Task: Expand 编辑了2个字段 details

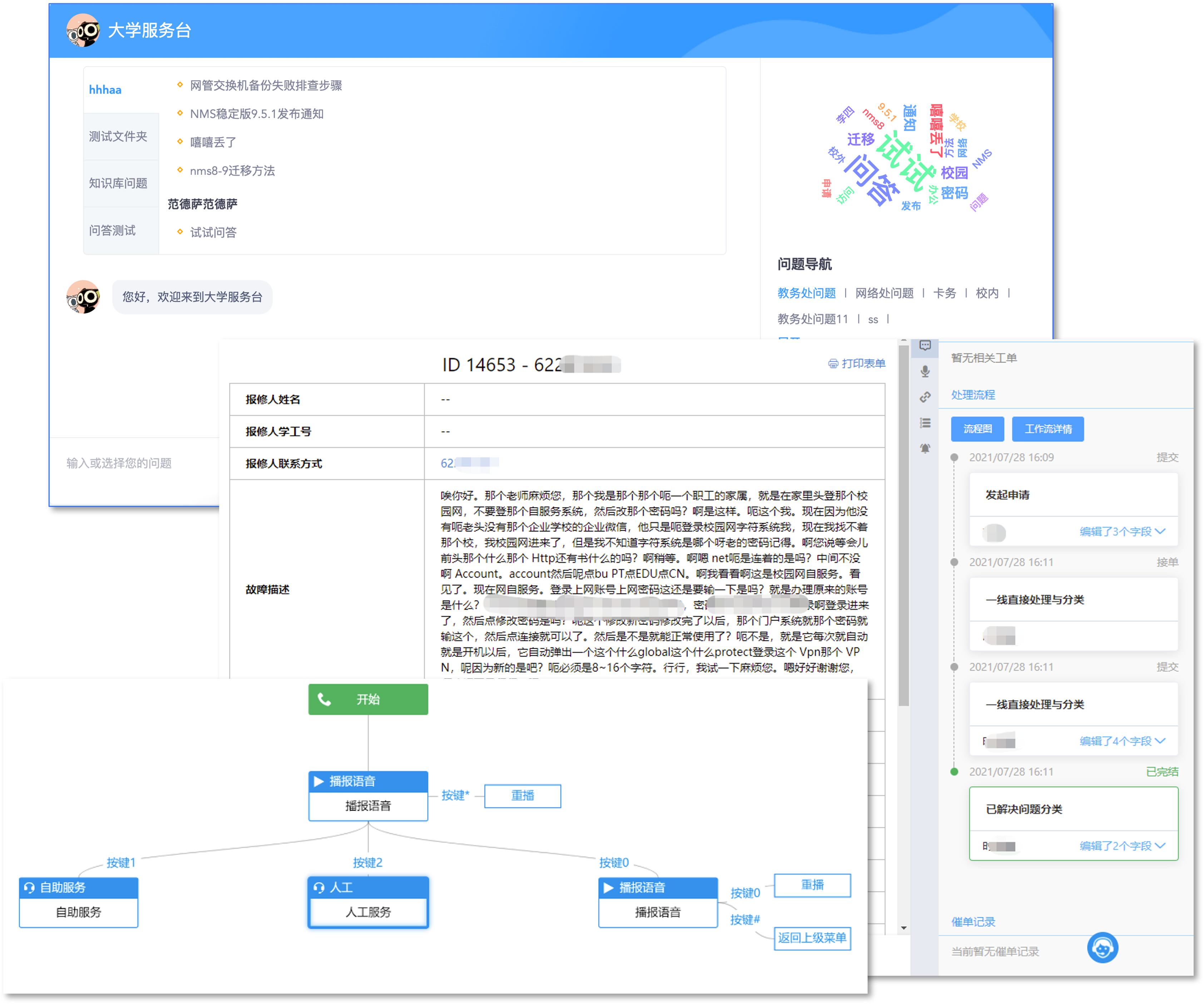Action: click(1122, 846)
